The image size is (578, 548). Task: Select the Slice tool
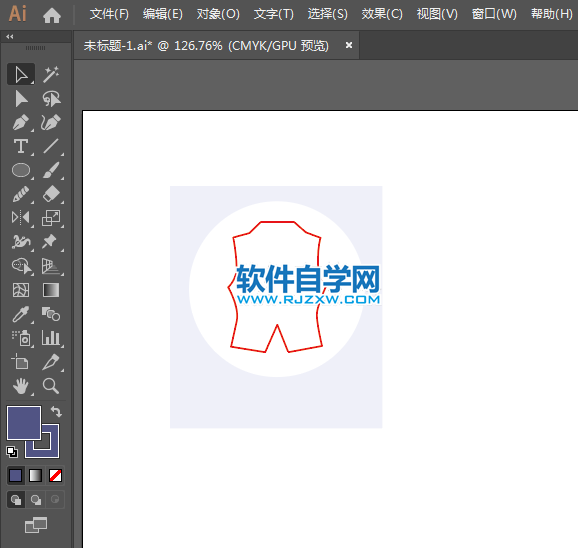point(51,362)
